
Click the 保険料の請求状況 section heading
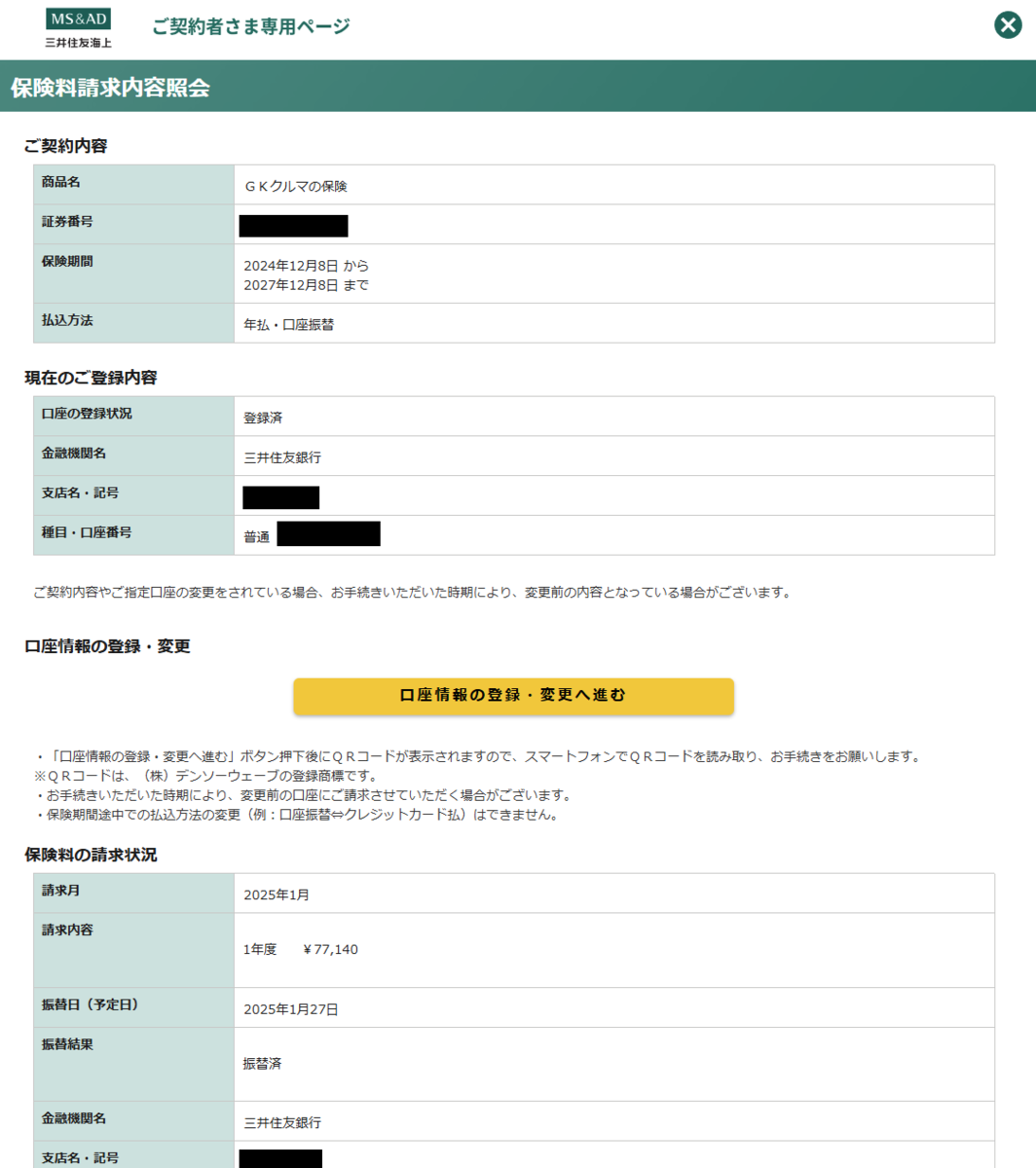click(x=91, y=855)
